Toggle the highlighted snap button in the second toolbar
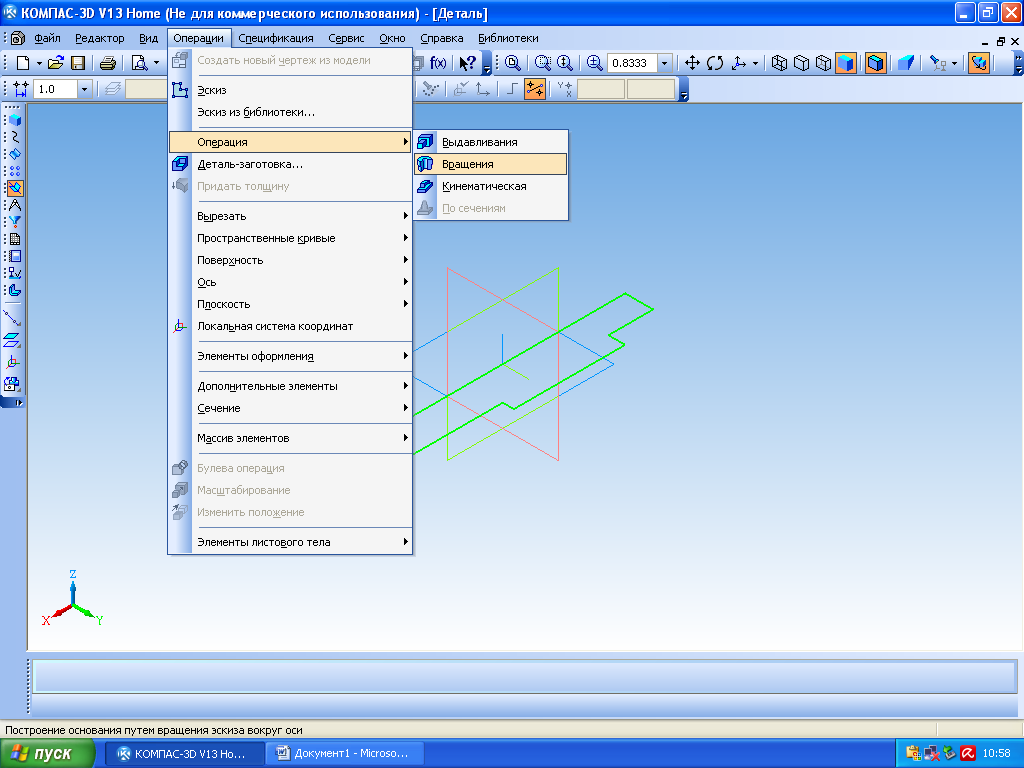Image resolution: width=1024 pixels, height=768 pixels. coord(535,89)
